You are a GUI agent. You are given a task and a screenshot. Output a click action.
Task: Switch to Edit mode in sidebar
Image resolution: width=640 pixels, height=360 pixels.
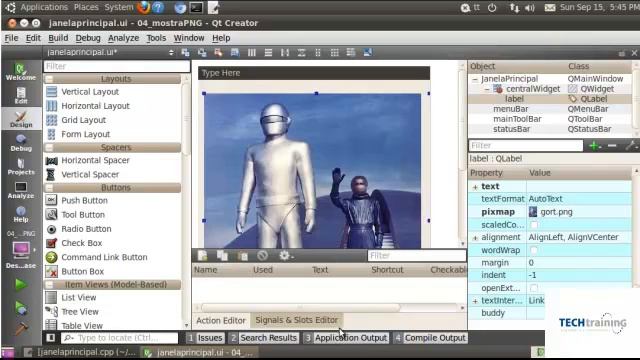tap(21, 96)
